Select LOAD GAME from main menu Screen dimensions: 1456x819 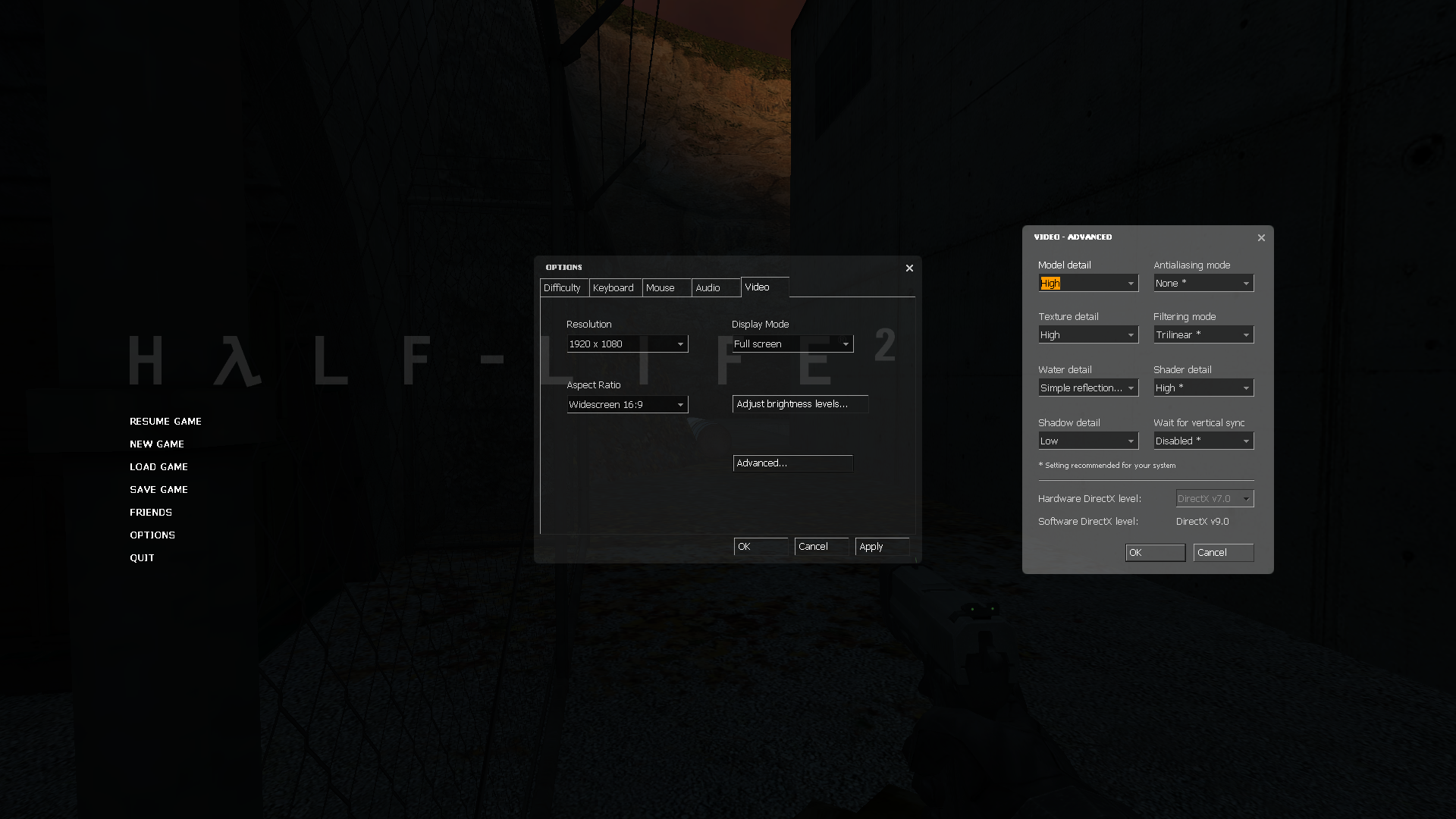(x=158, y=467)
